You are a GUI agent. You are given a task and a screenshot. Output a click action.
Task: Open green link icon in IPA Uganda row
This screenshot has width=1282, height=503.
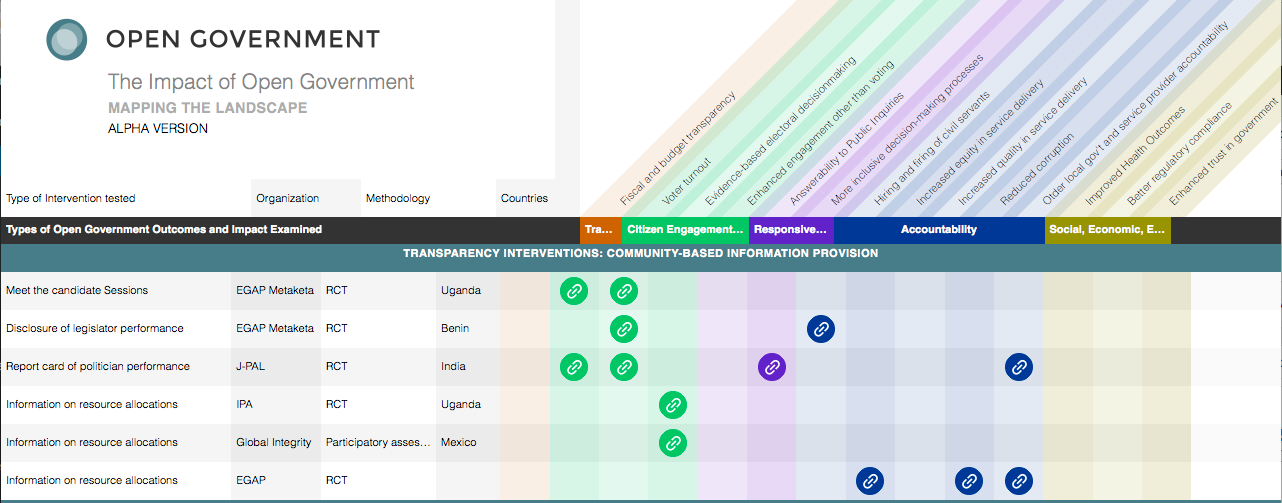(x=673, y=405)
